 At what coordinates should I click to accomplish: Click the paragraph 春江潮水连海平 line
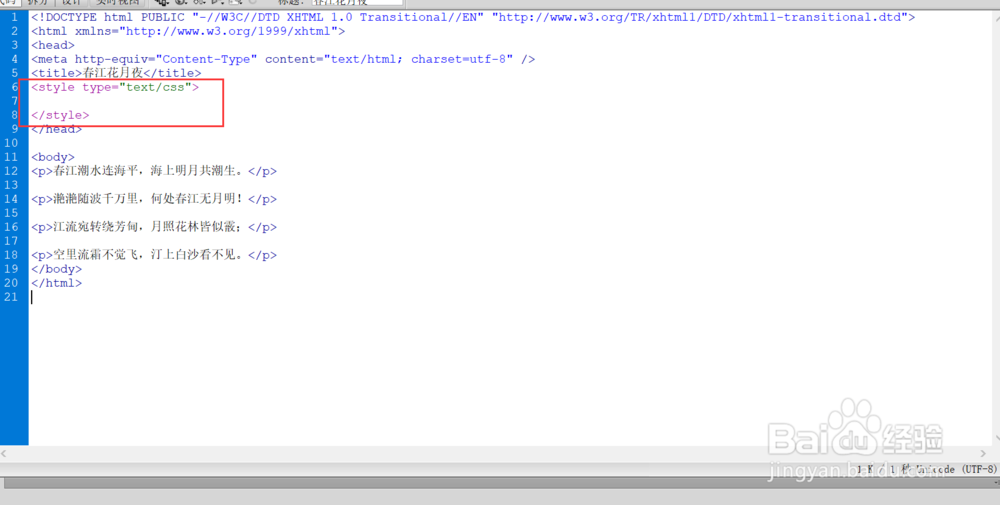point(154,172)
